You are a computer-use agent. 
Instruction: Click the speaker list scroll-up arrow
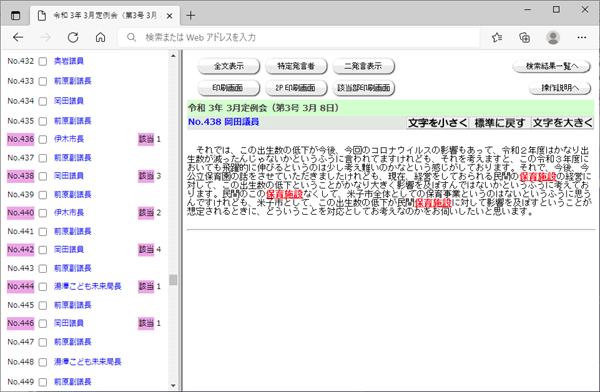(173, 56)
